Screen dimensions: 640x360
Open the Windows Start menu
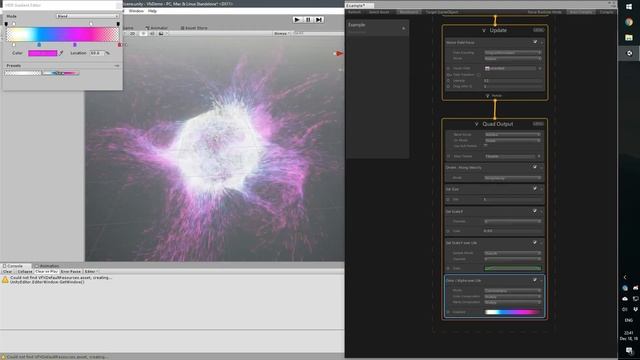point(629,7)
